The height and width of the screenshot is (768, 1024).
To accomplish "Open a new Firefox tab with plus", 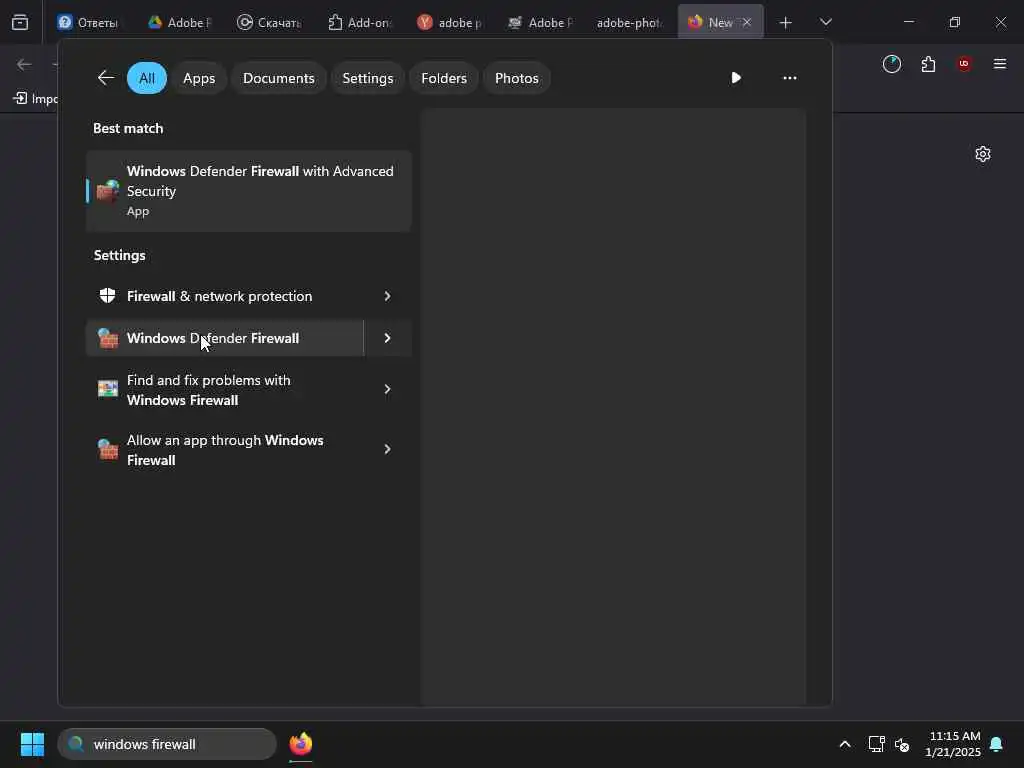I will [x=786, y=23].
